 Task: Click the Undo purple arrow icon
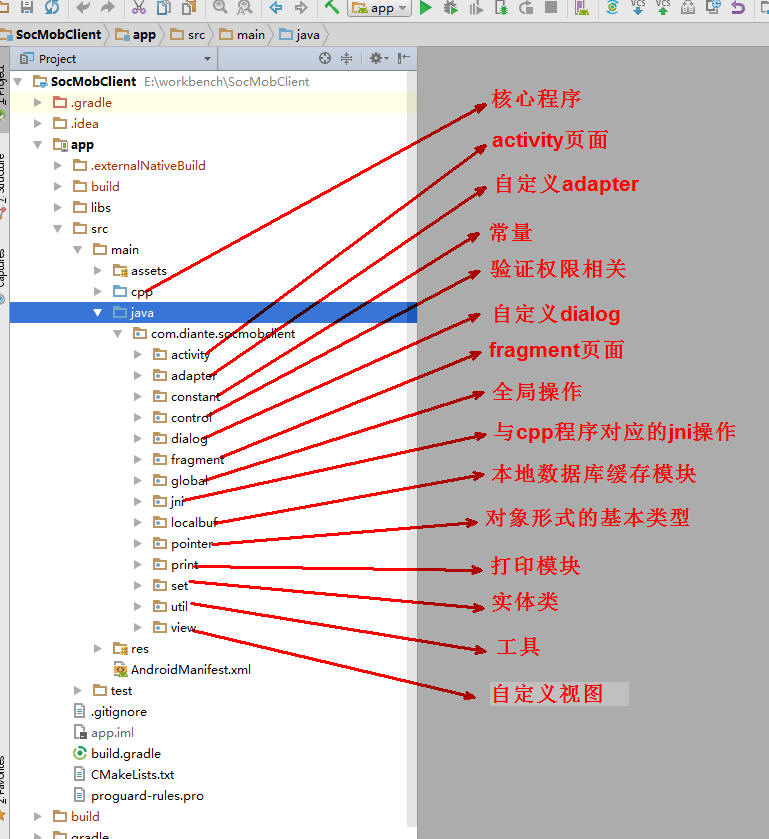(x=738, y=8)
